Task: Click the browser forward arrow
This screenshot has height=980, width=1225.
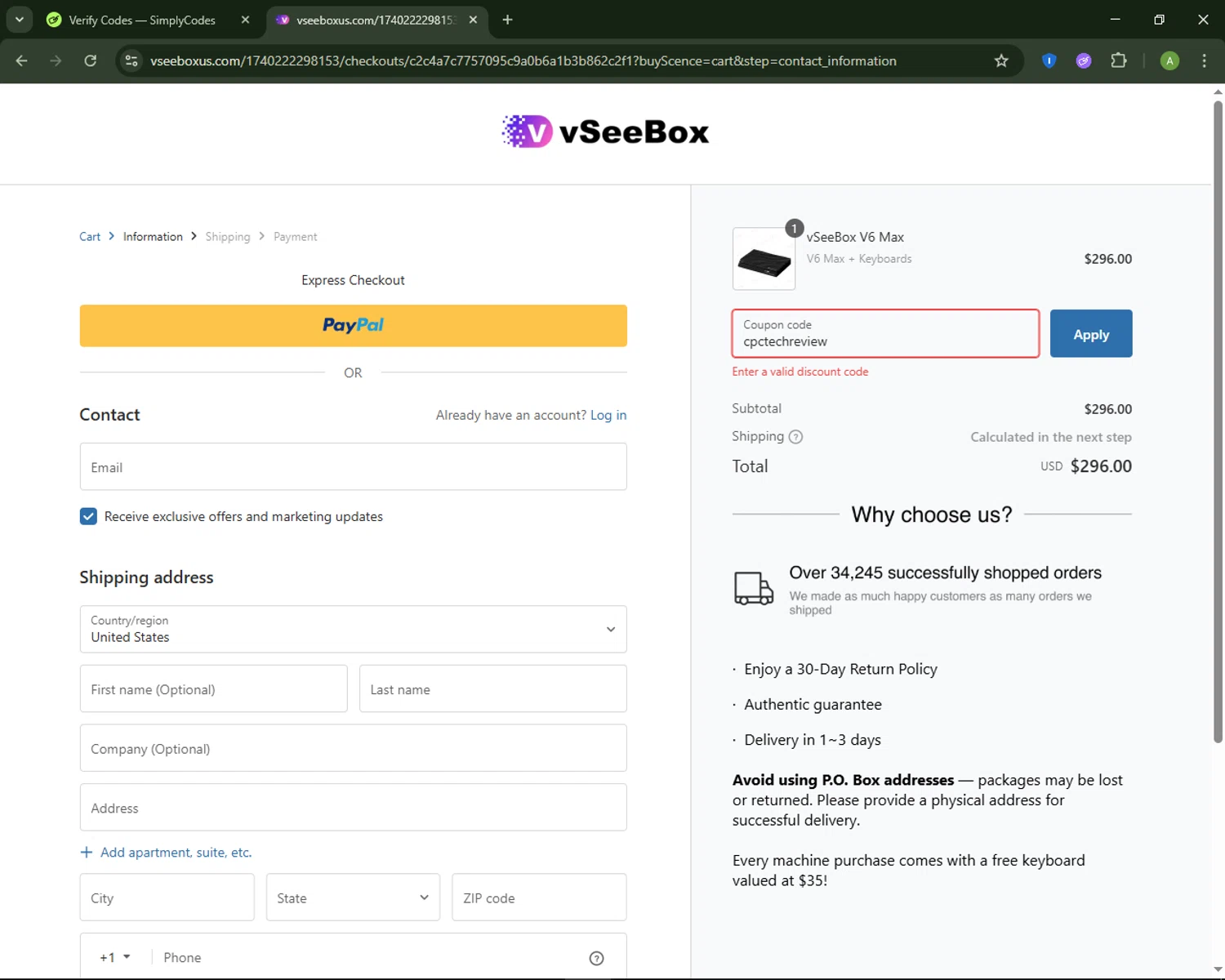Action: (x=56, y=60)
